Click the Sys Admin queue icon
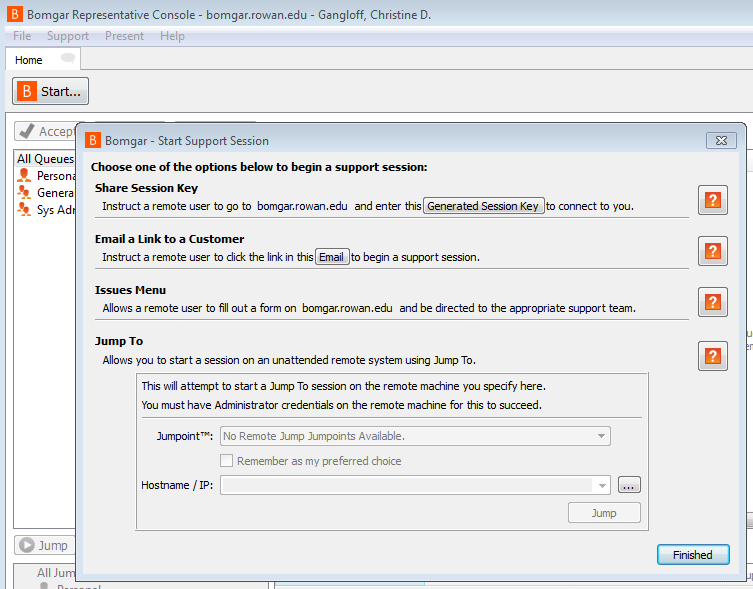The height and width of the screenshot is (589, 753). click(24, 210)
